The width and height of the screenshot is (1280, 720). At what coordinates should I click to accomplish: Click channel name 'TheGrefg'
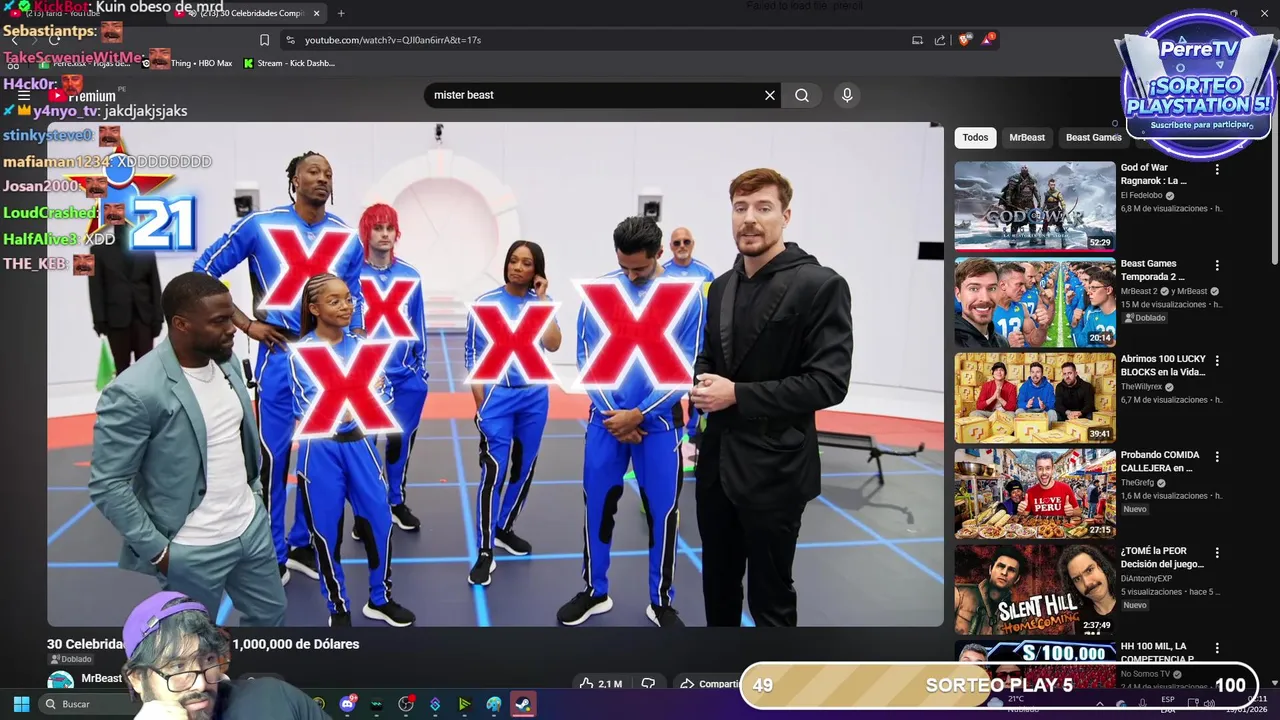click(1137, 483)
